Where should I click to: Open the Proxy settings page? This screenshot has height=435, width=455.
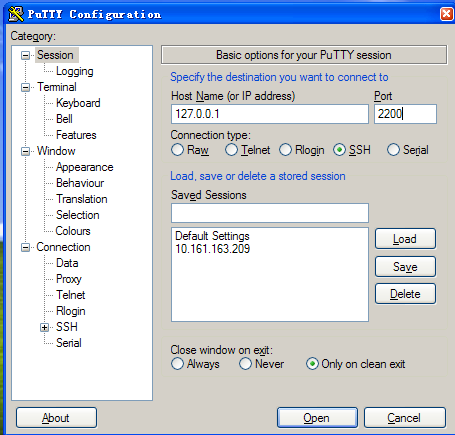pos(69,279)
